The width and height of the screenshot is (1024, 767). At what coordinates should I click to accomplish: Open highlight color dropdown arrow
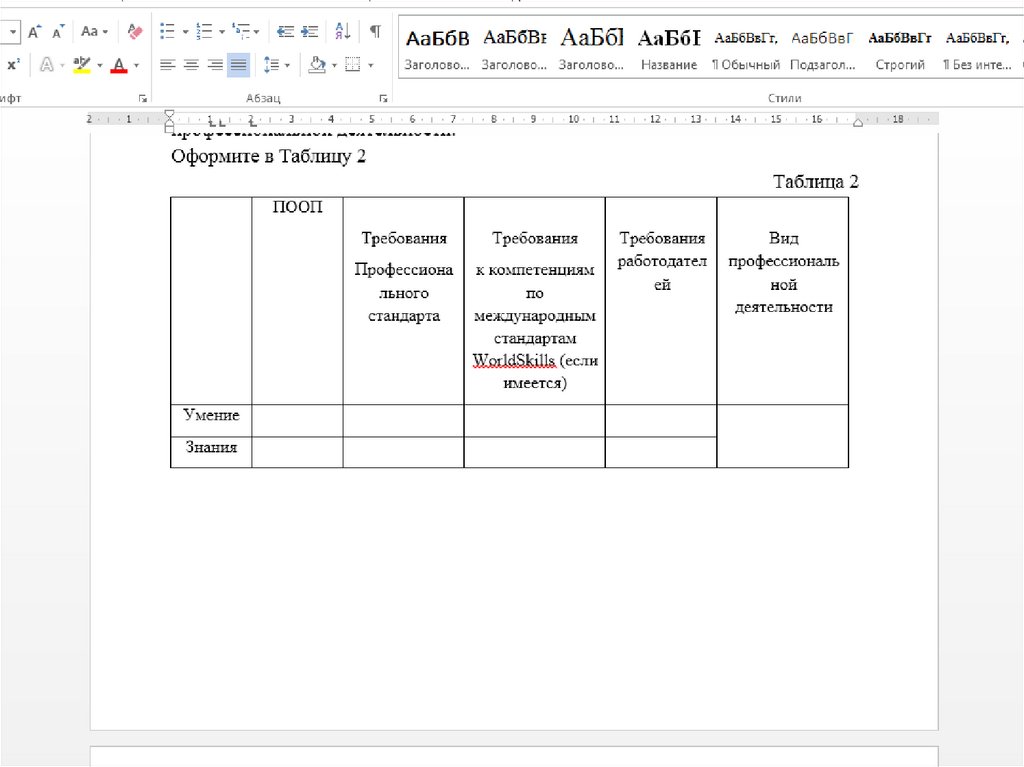click(100, 65)
